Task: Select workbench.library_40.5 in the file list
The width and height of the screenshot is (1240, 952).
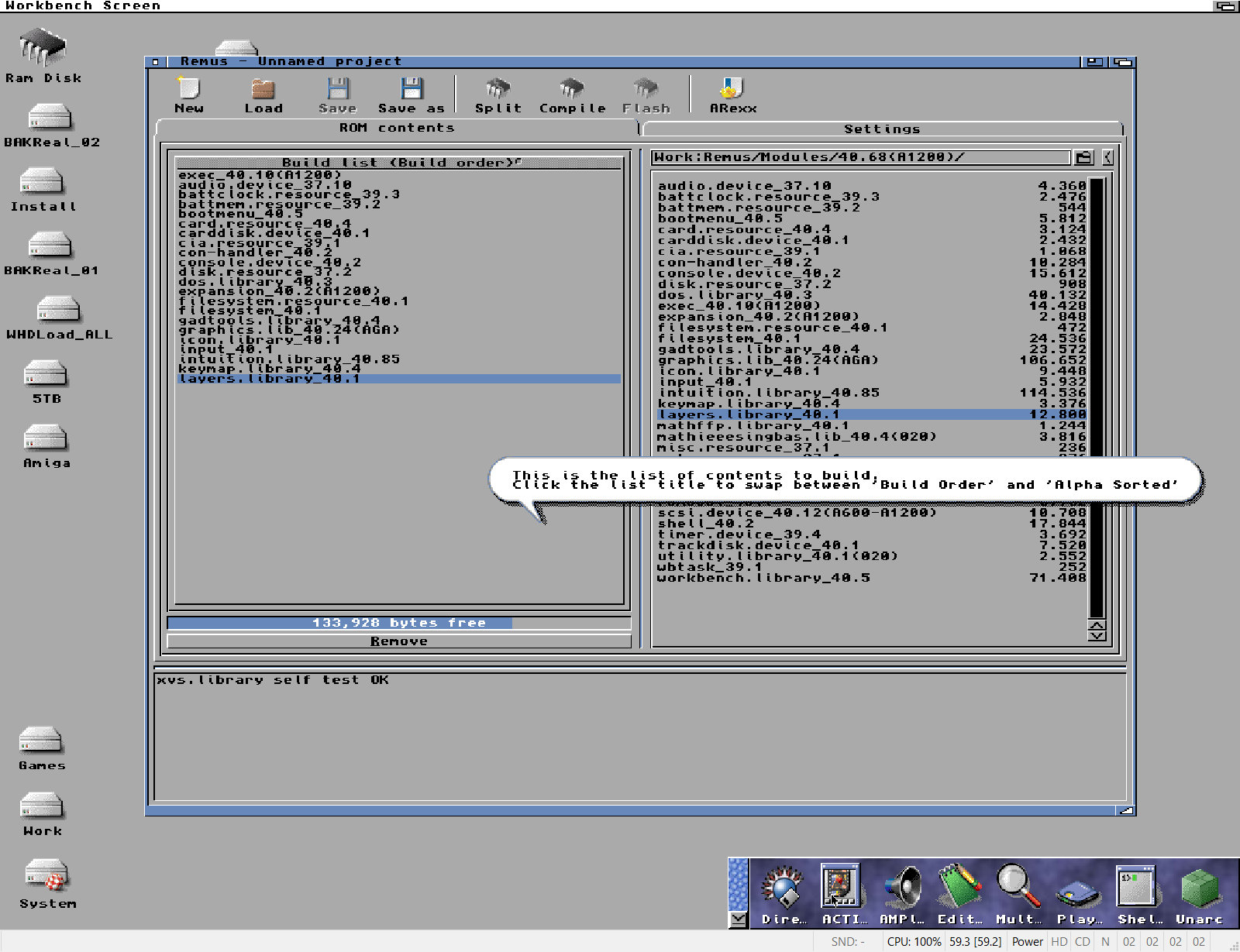Action: (871, 578)
